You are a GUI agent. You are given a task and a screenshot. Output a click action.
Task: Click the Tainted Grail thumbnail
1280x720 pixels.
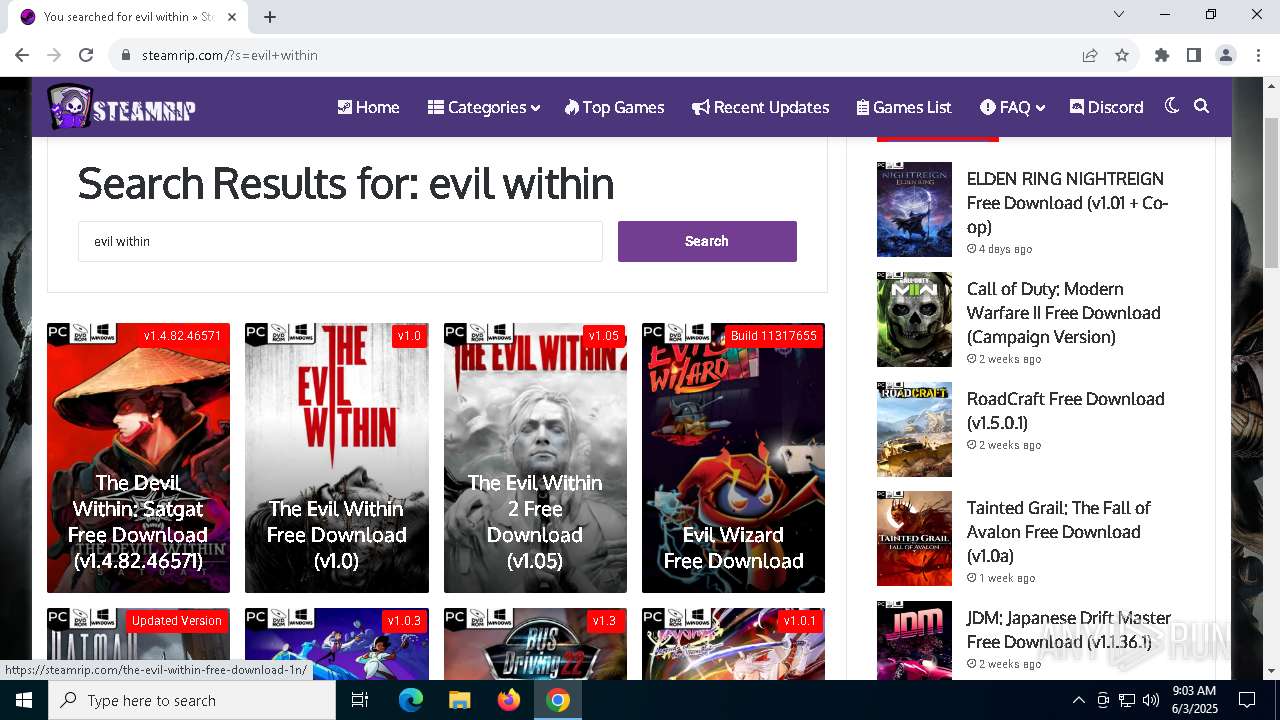point(914,538)
